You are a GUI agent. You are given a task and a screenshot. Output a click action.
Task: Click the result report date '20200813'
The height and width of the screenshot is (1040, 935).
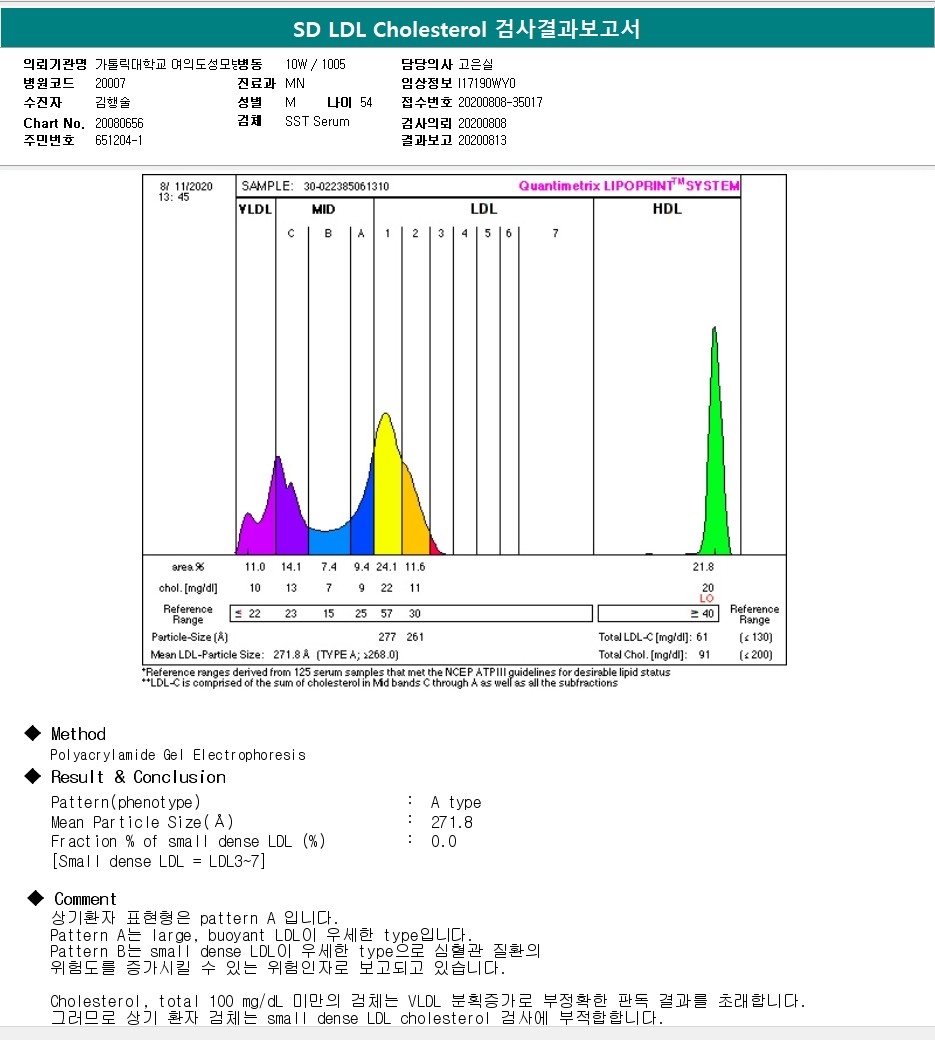pyautogui.click(x=482, y=140)
